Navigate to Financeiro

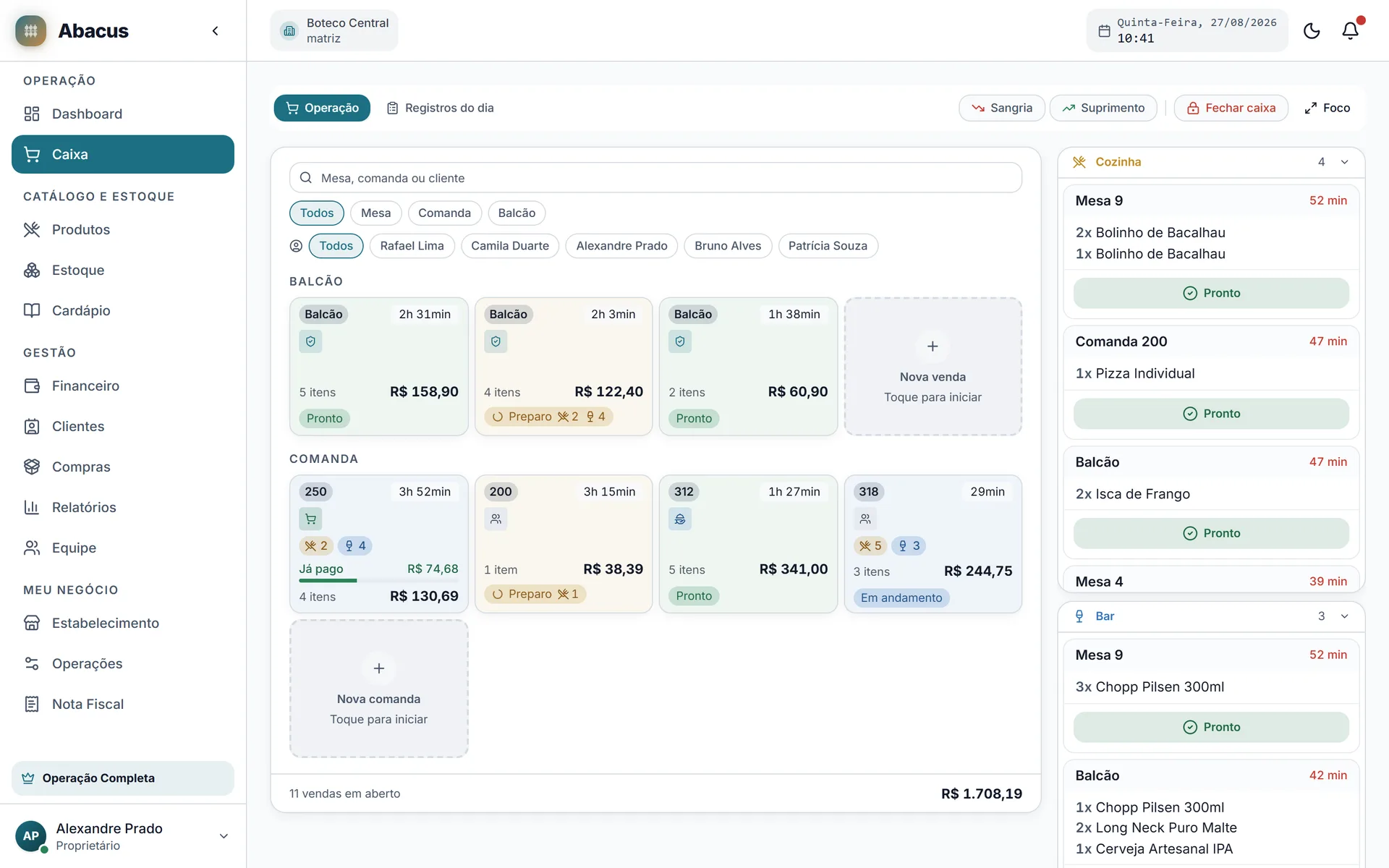coord(123,386)
